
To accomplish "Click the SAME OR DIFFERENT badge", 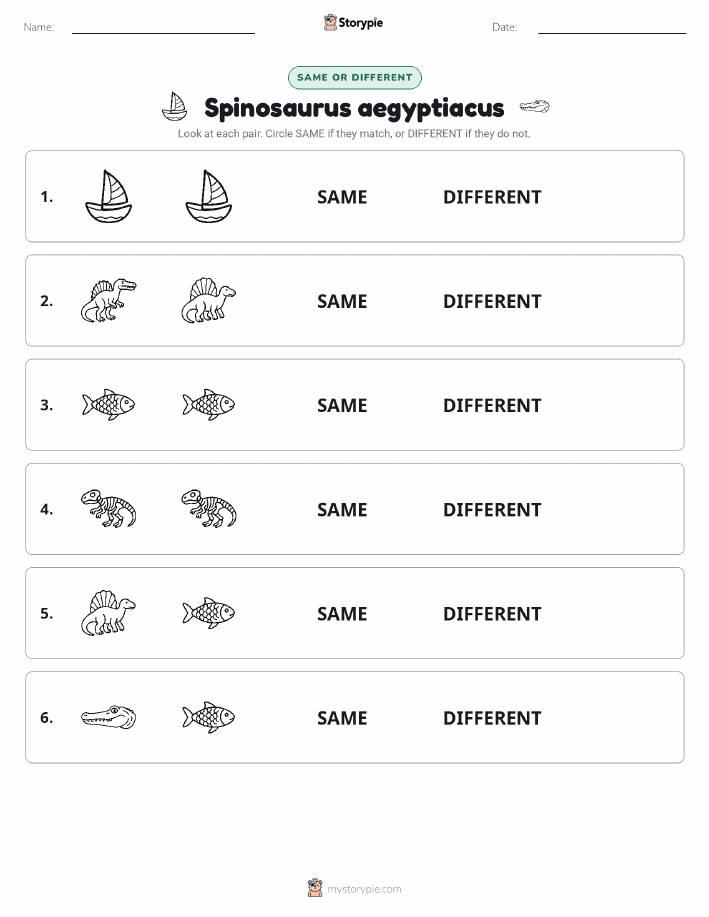I will [354, 77].
